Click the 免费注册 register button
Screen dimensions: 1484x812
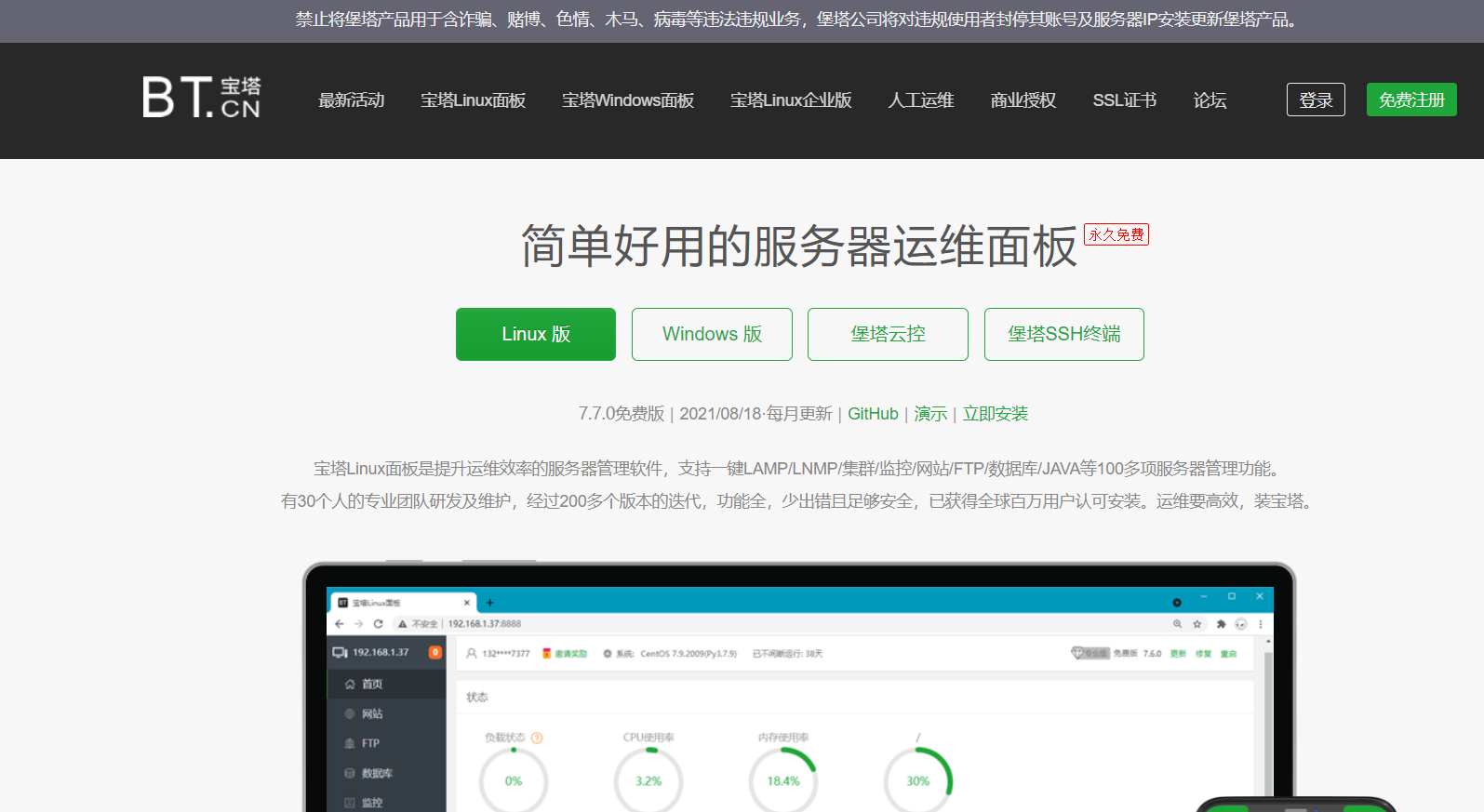[x=1411, y=100]
